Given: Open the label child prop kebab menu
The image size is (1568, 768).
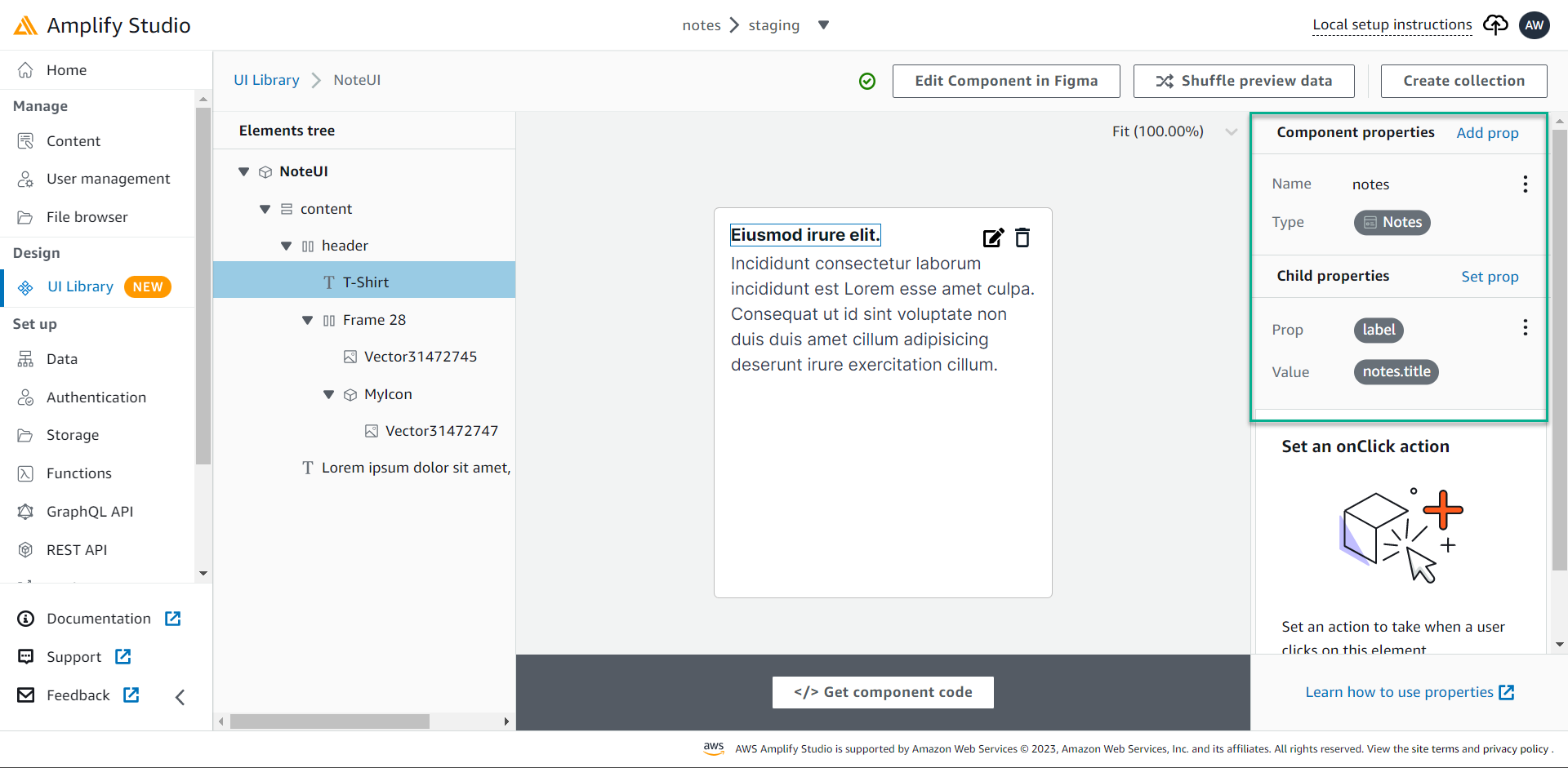Looking at the screenshot, I should pyautogui.click(x=1525, y=328).
